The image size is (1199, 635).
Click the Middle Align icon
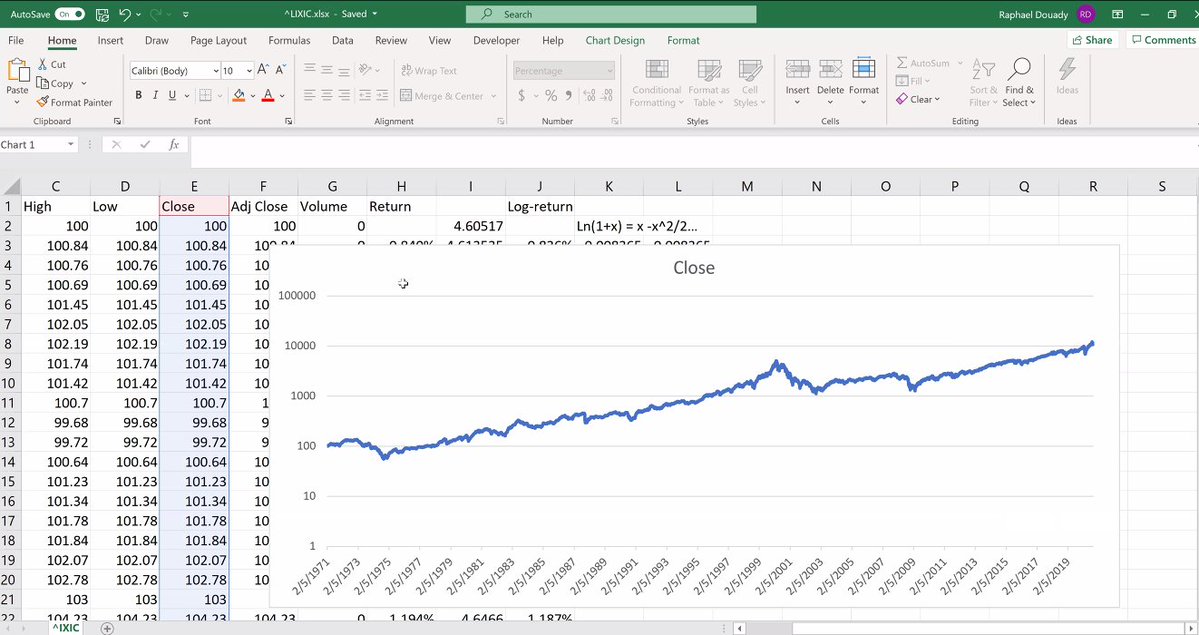[x=327, y=70]
